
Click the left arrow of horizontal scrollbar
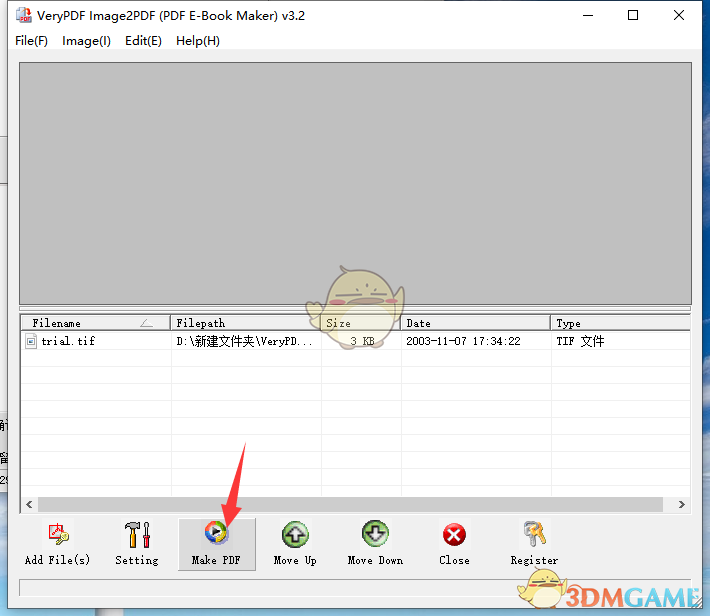click(29, 504)
